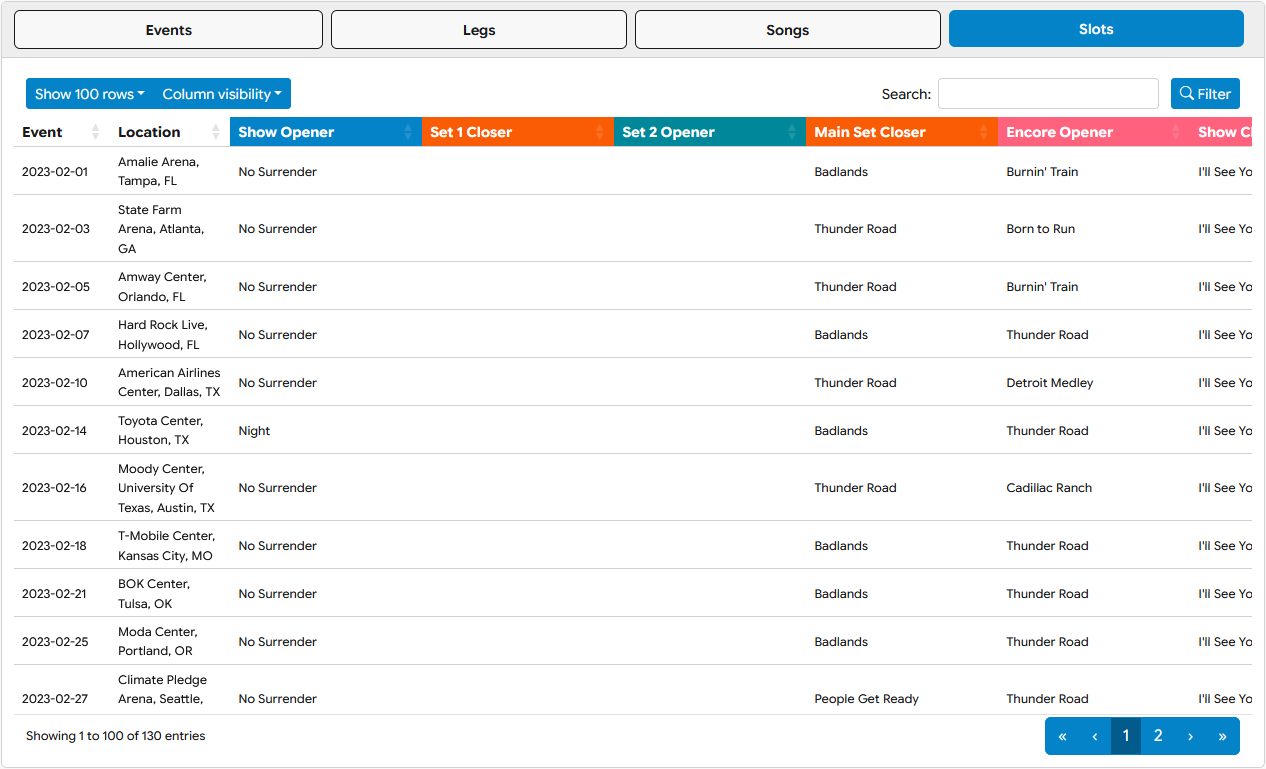Open the Show 100 rows dropdown
The height and width of the screenshot is (769, 1266).
[x=89, y=94]
